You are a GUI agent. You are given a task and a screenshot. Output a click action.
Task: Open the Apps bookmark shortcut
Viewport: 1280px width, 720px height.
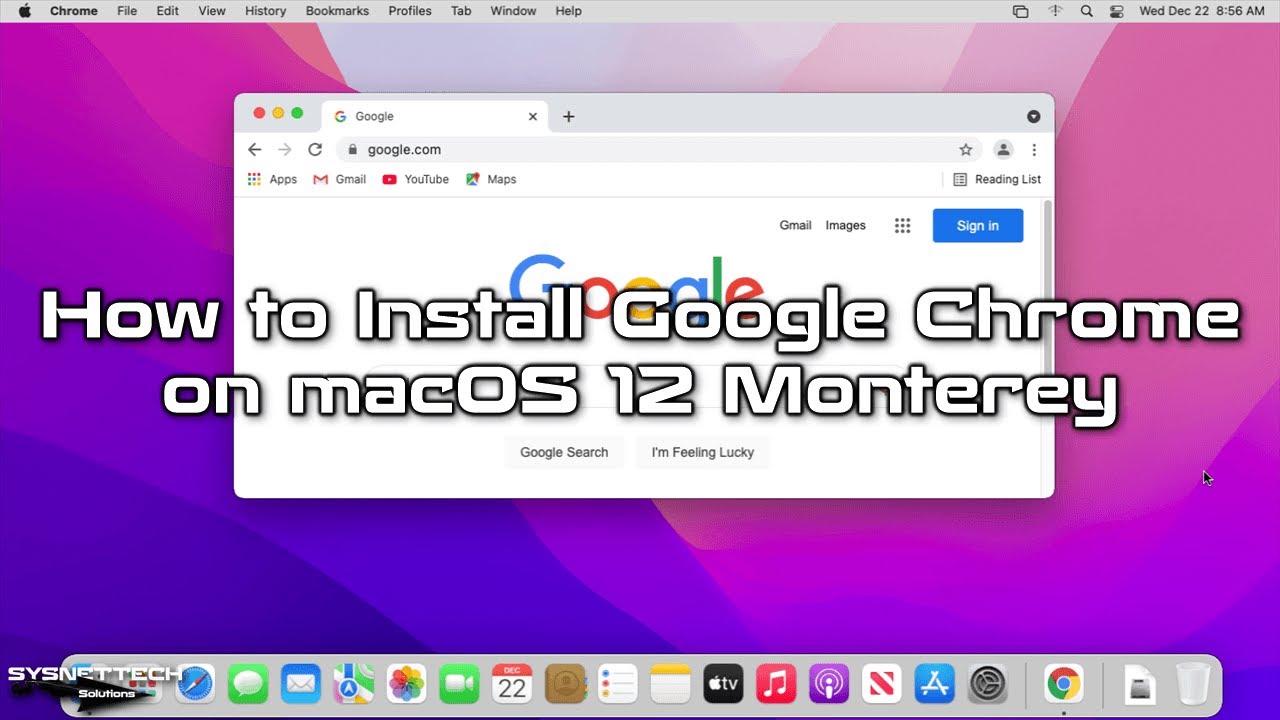coord(272,180)
